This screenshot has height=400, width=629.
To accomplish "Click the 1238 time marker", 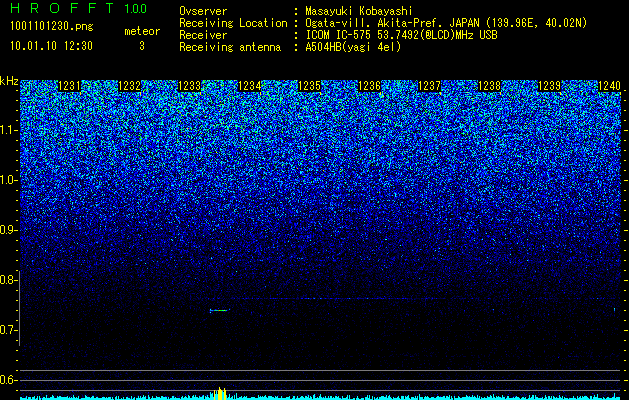I will (489, 86).
